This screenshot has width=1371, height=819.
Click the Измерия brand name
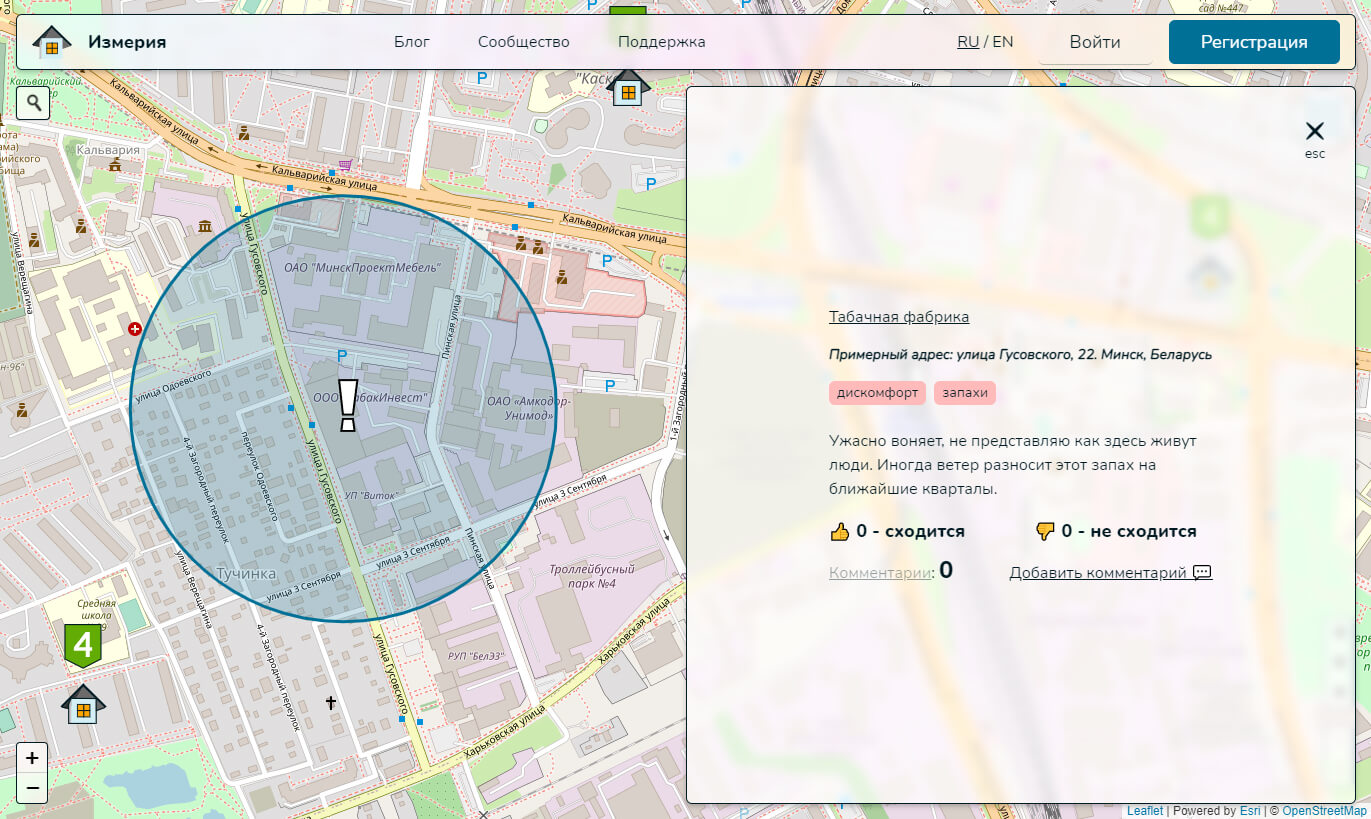[x=127, y=42]
